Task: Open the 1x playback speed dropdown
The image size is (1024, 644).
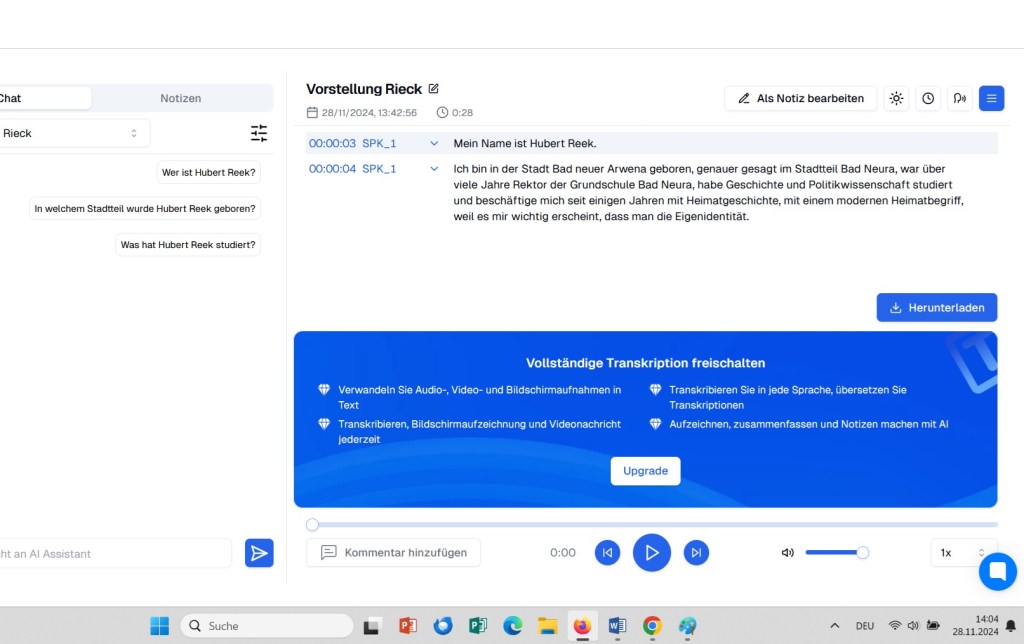Action: coord(962,552)
